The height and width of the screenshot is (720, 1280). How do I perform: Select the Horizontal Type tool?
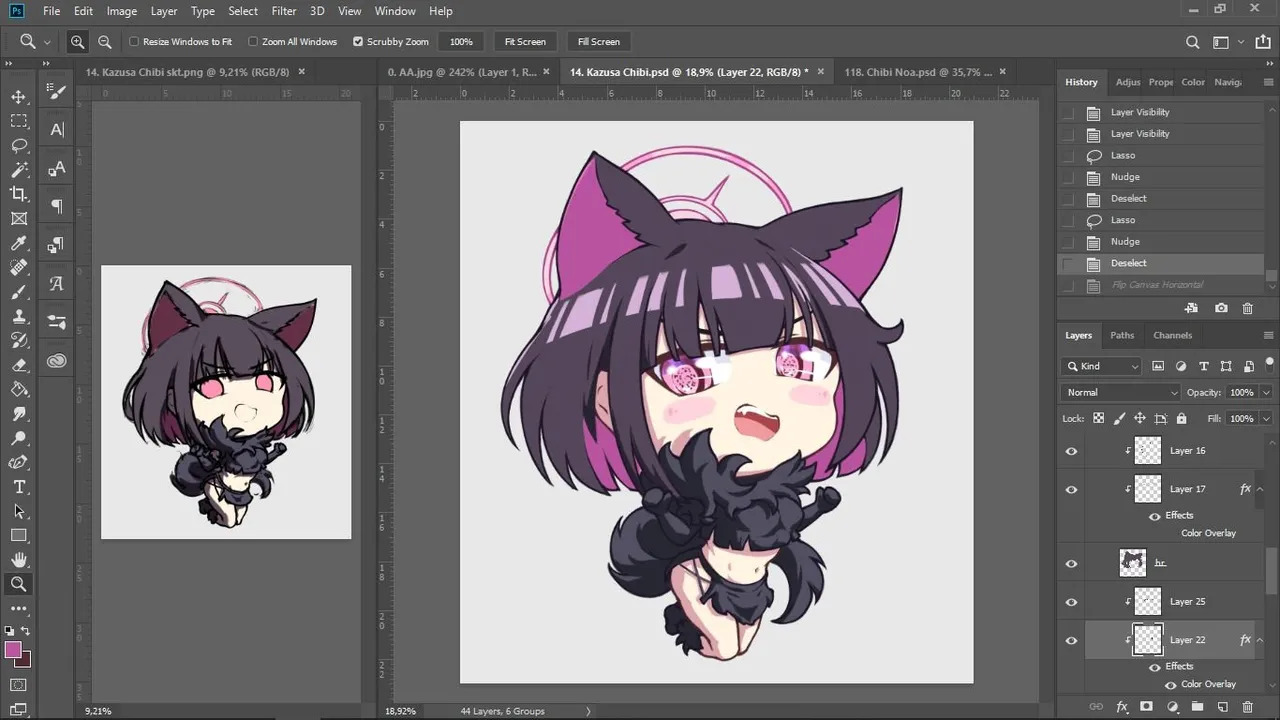point(18,487)
